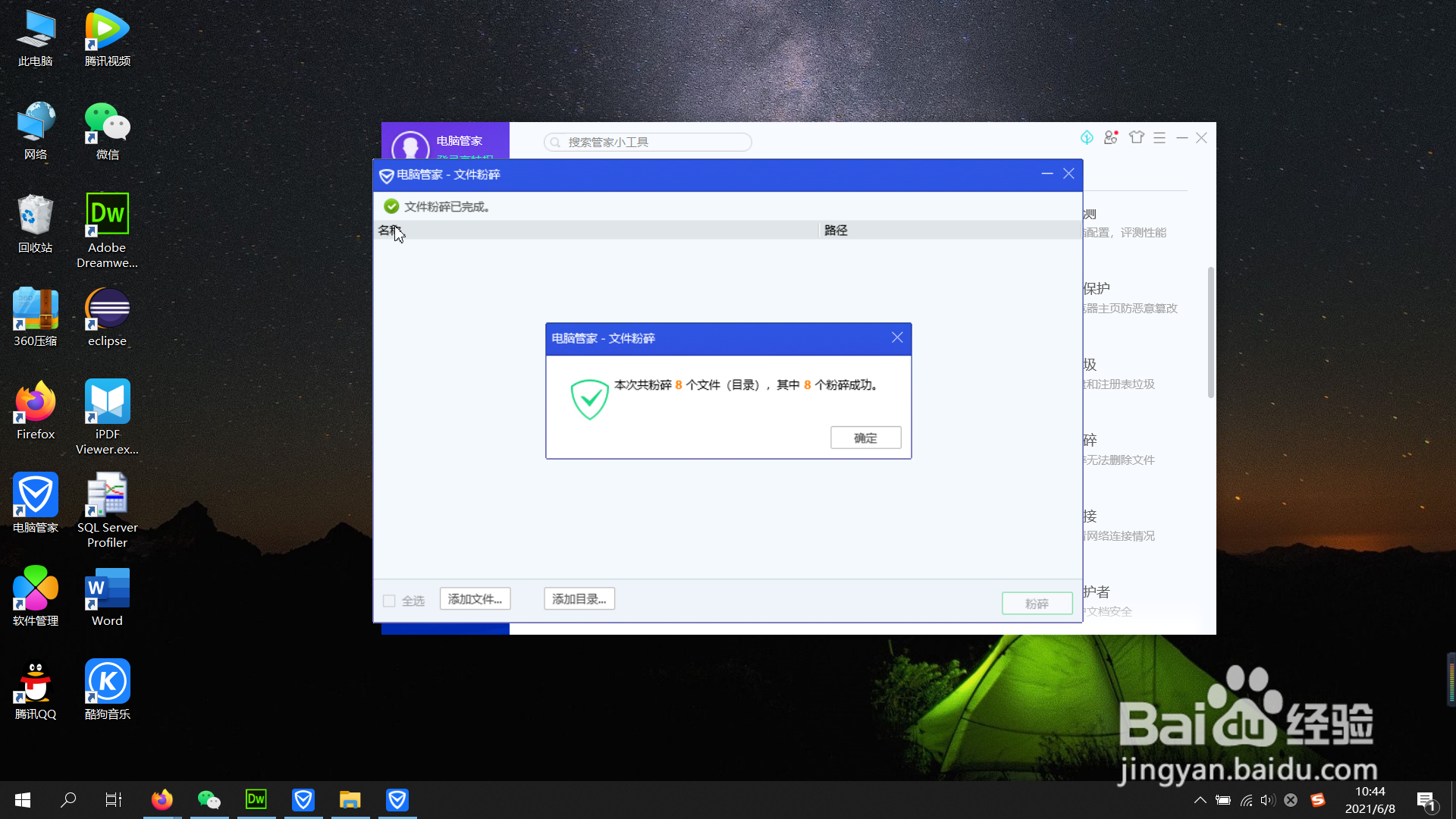Viewport: 1456px width, 819px height.
Task: Click the 确定 button in the dialog
Action: 865,438
